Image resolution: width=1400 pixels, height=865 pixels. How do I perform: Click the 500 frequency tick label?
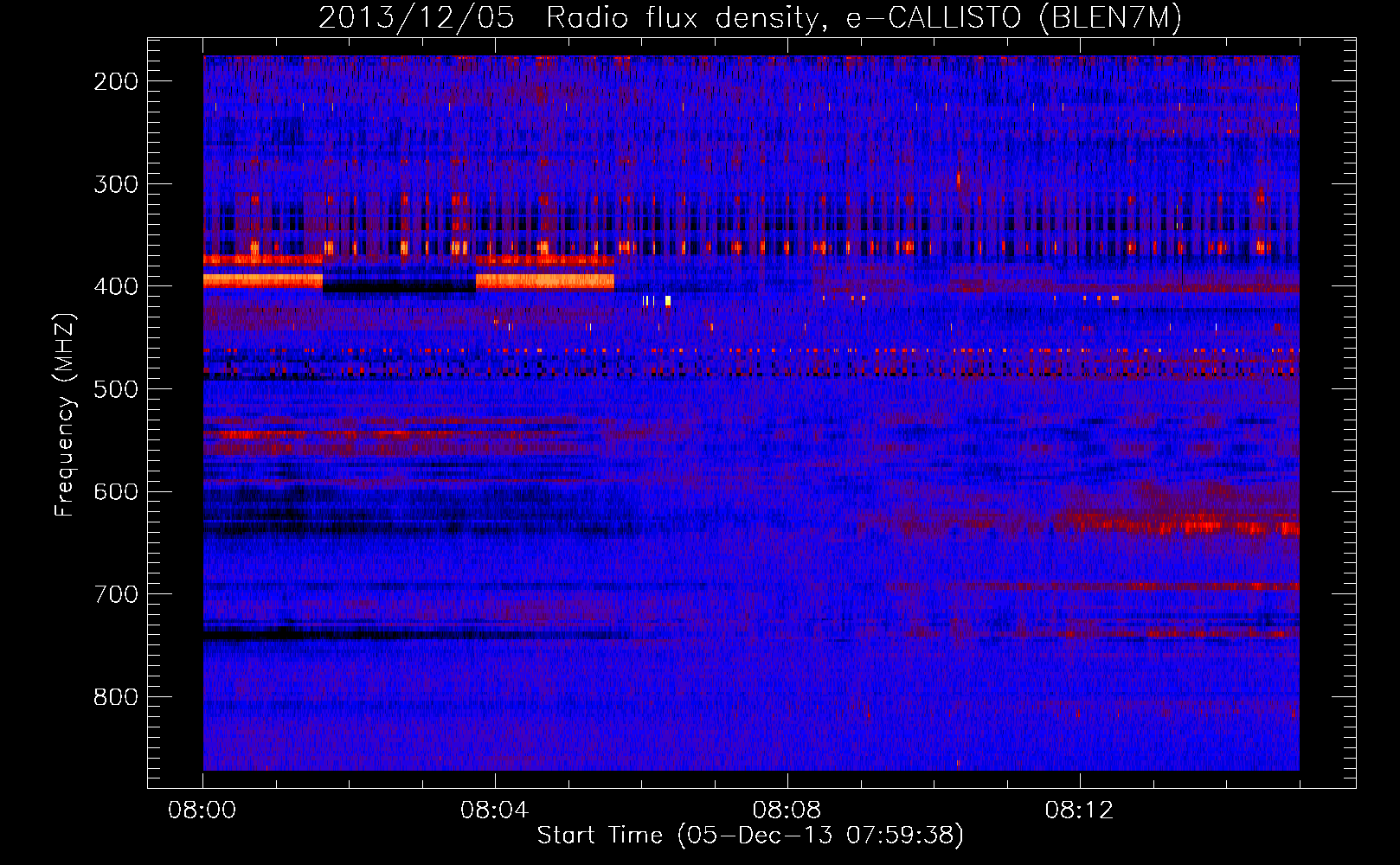[115, 389]
